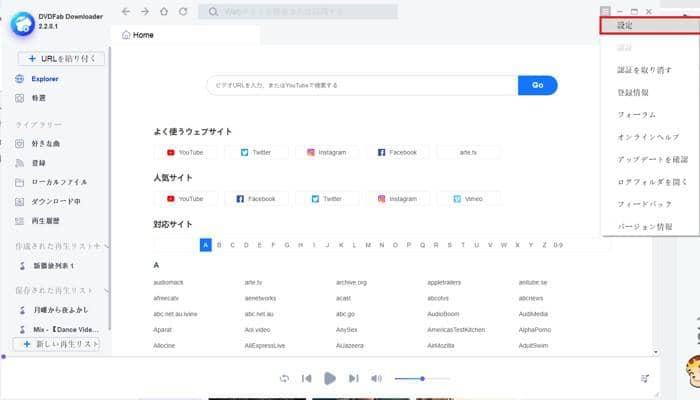Click the play button

pos(329,379)
